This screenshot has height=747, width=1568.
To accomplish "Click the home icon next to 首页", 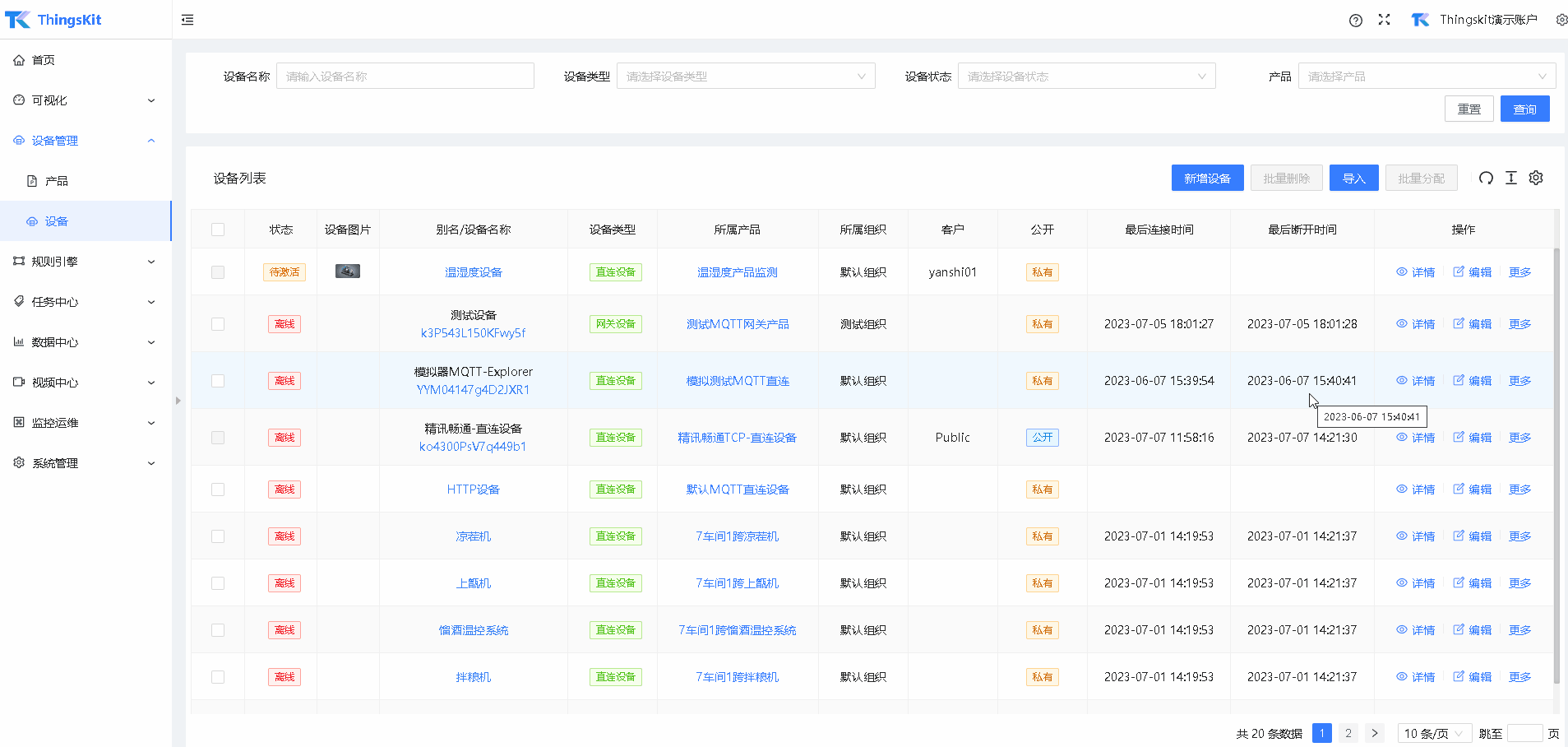I will point(19,60).
